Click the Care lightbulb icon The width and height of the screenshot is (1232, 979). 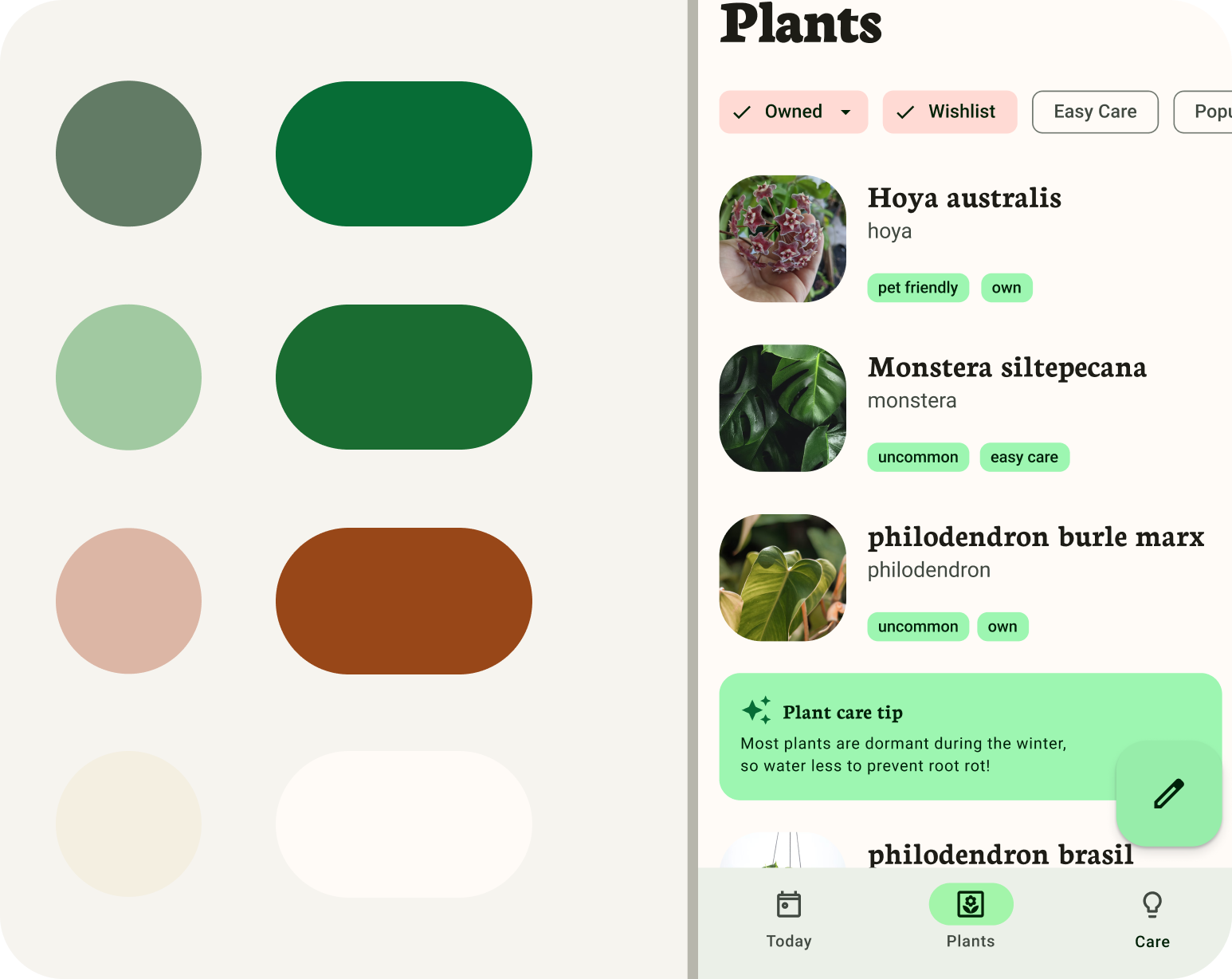[x=1152, y=904]
